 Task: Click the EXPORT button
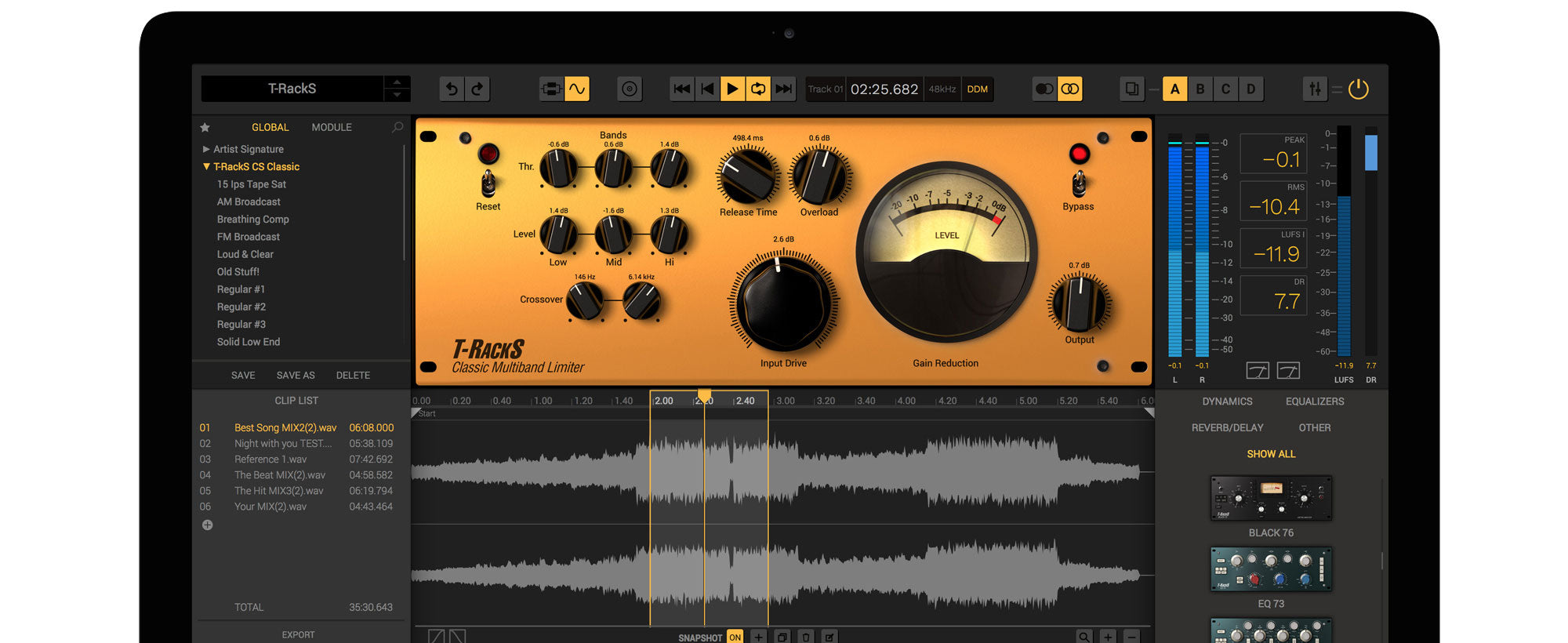point(298,635)
